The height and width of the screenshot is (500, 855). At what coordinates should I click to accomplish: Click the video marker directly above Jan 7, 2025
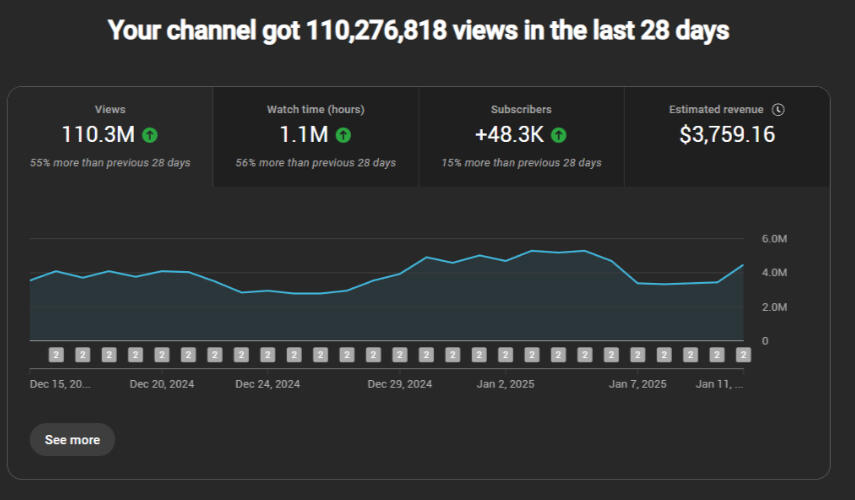pyautogui.click(x=638, y=355)
